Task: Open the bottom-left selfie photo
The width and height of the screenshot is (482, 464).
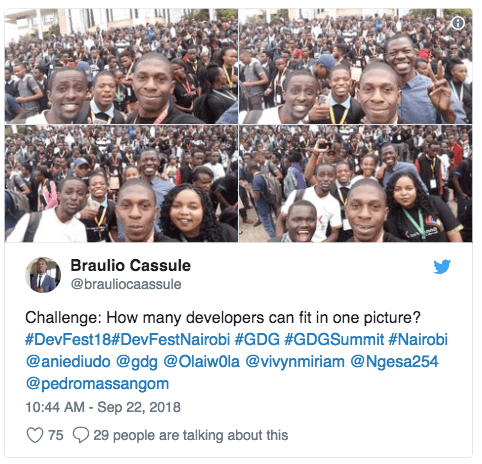Action: tap(121, 184)
